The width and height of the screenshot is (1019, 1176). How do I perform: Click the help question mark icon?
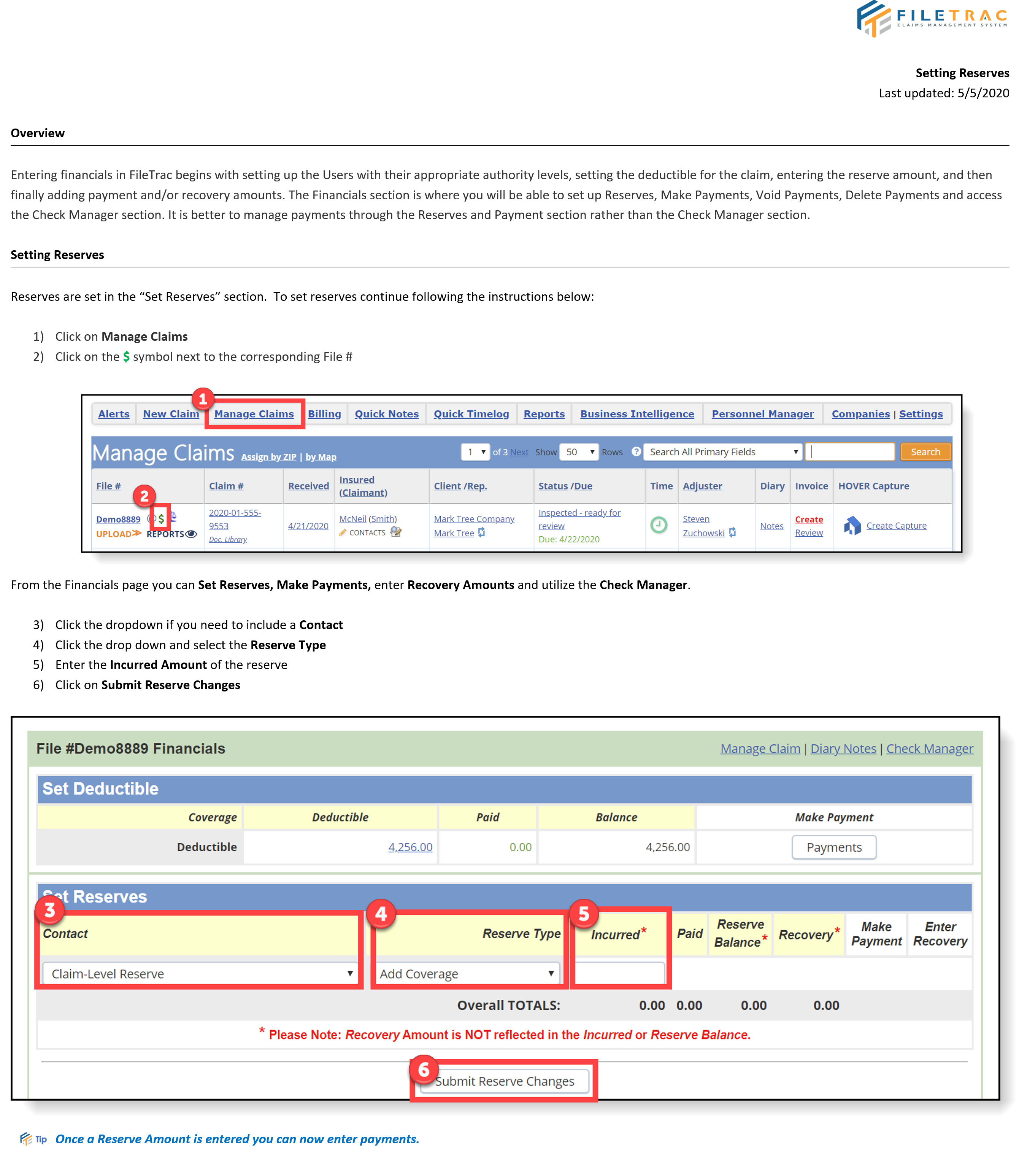(x=636, y=451)
